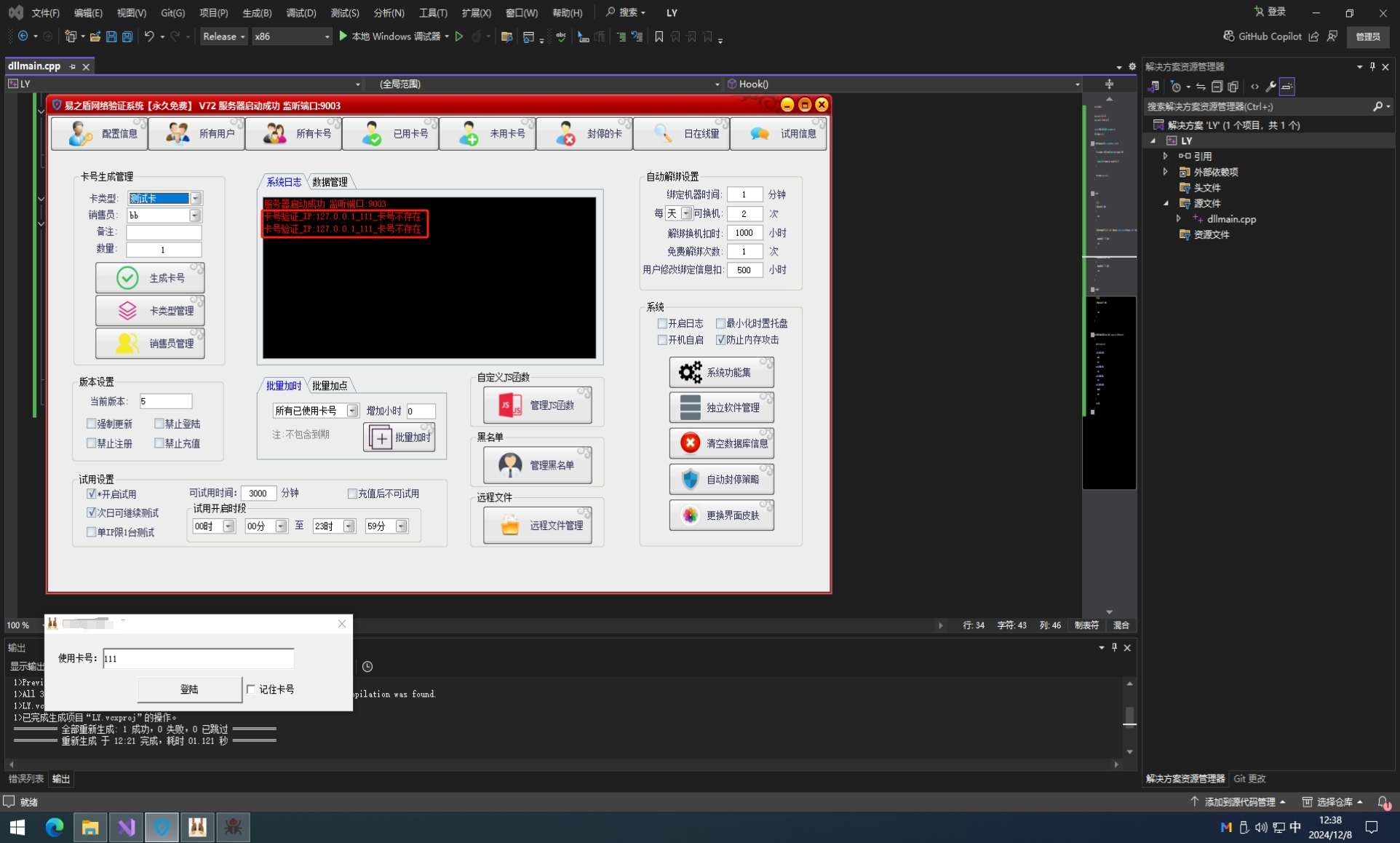
Task: Click the 使用卡号 input field
Action: coord(198,659)
